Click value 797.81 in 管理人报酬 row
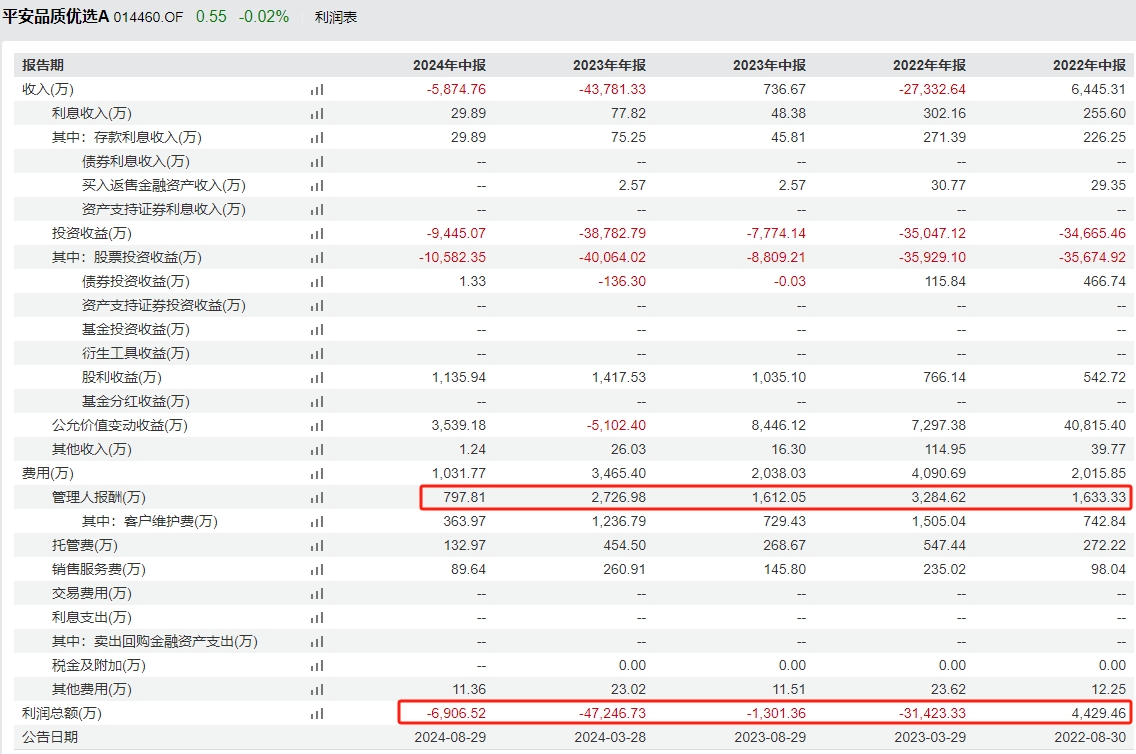The image size is (1136, 754). click(464, 497)
